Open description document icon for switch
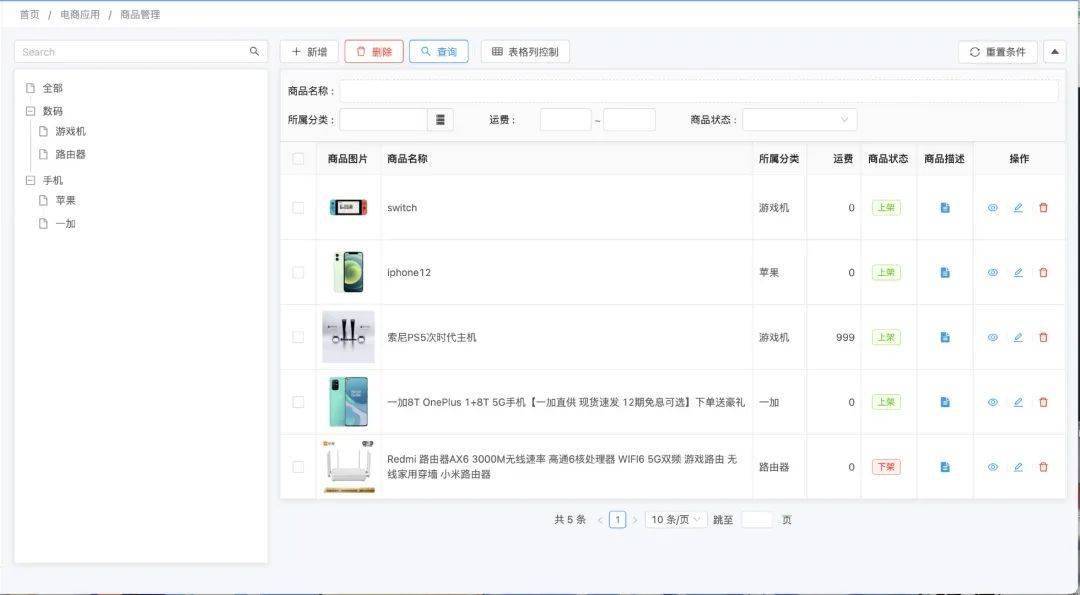 945,207
